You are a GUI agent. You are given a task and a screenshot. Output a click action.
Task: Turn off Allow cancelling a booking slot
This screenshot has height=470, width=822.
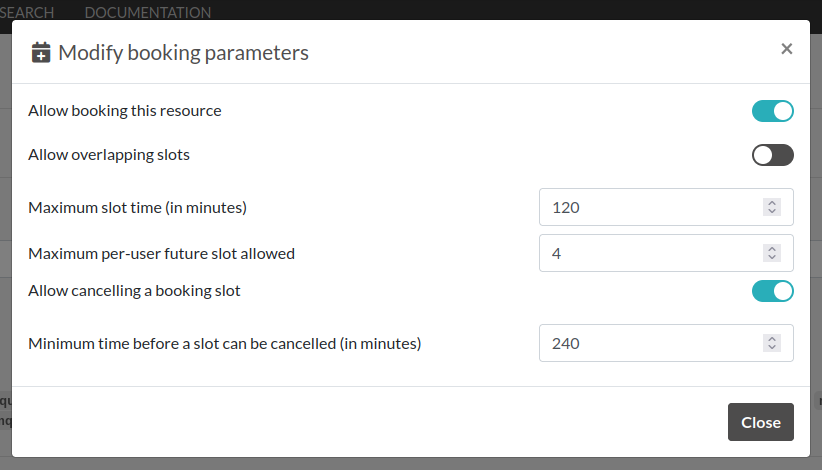tap(772, 291)
